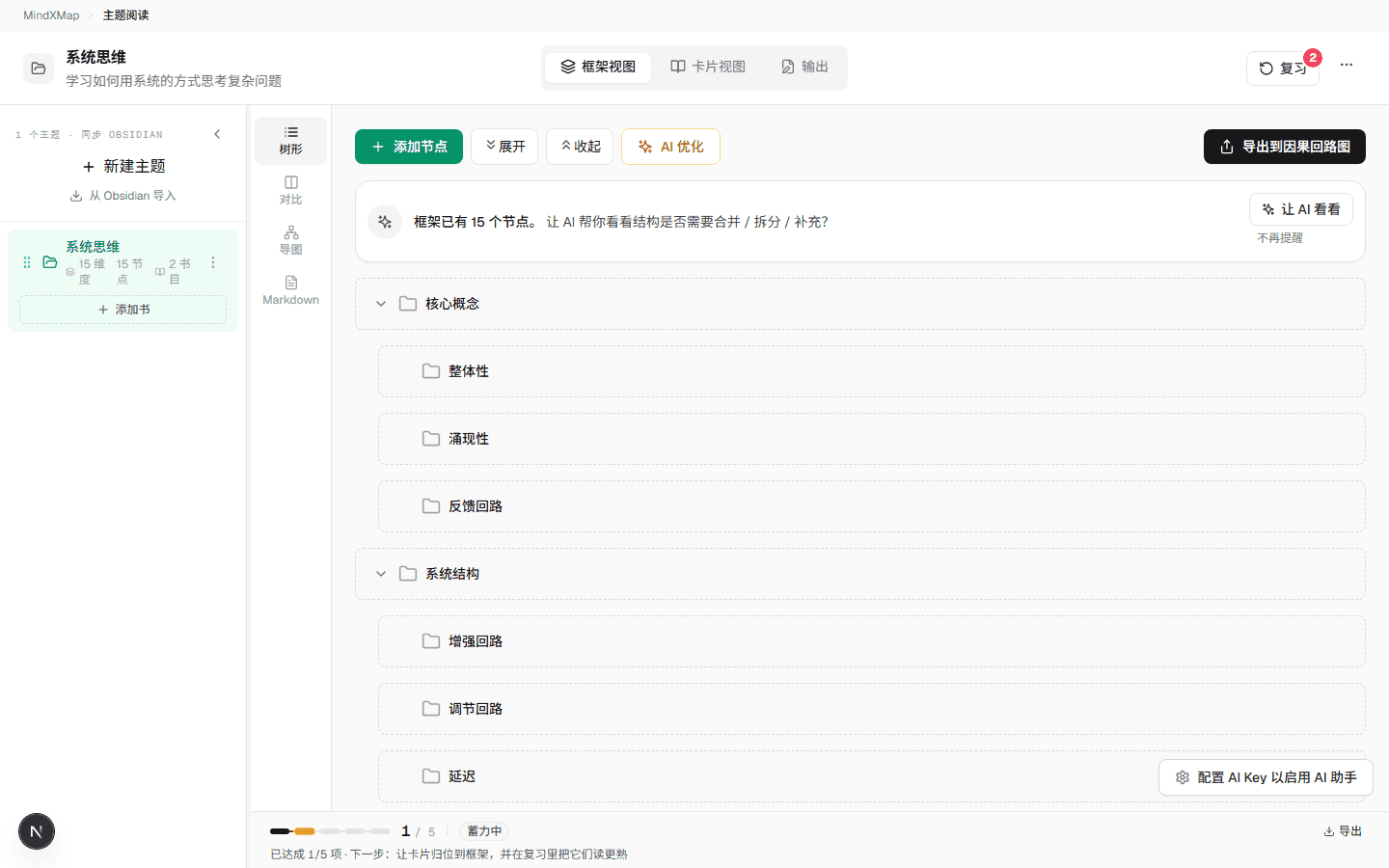This screenshot has width=1389, height=868.
Task: Click the 主题阅读 breadcrumb
Action: 125,15
